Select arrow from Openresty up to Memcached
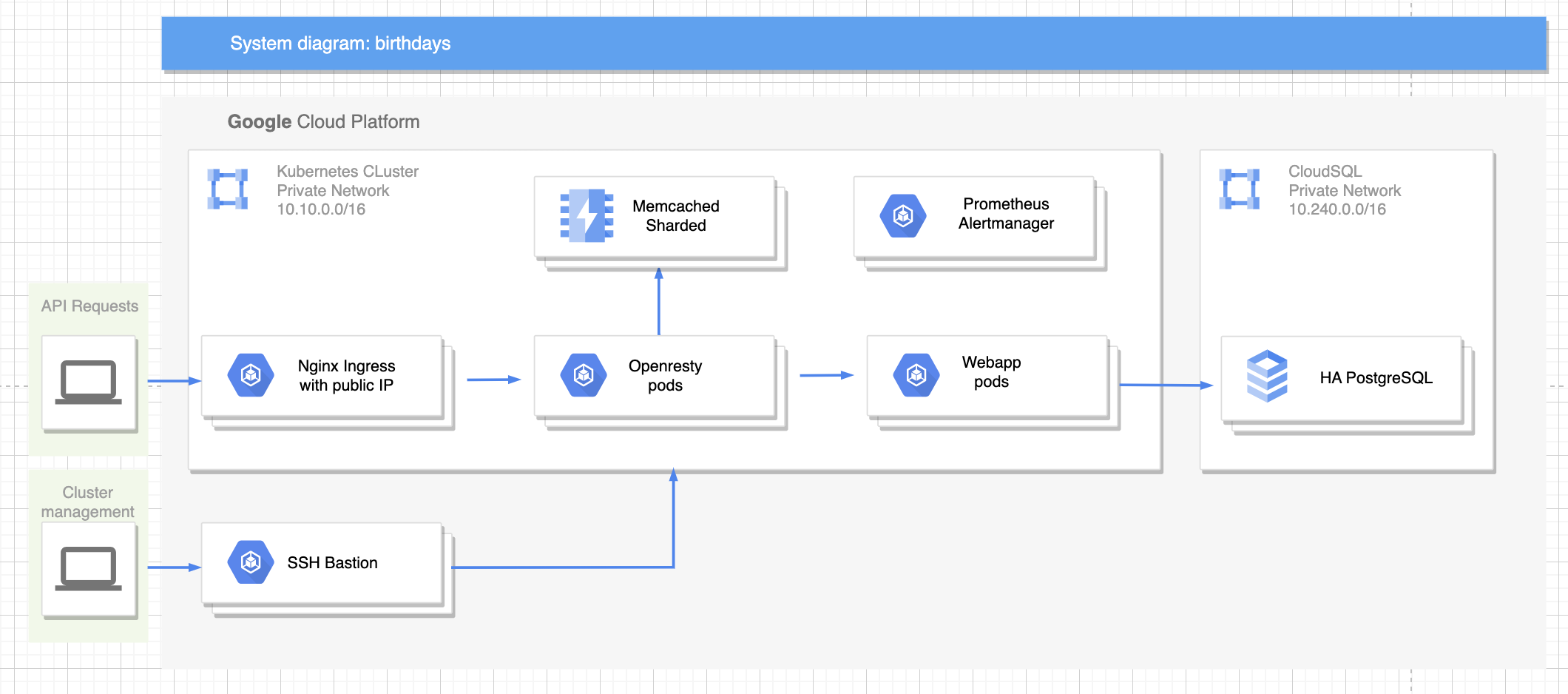 point(659,302)
